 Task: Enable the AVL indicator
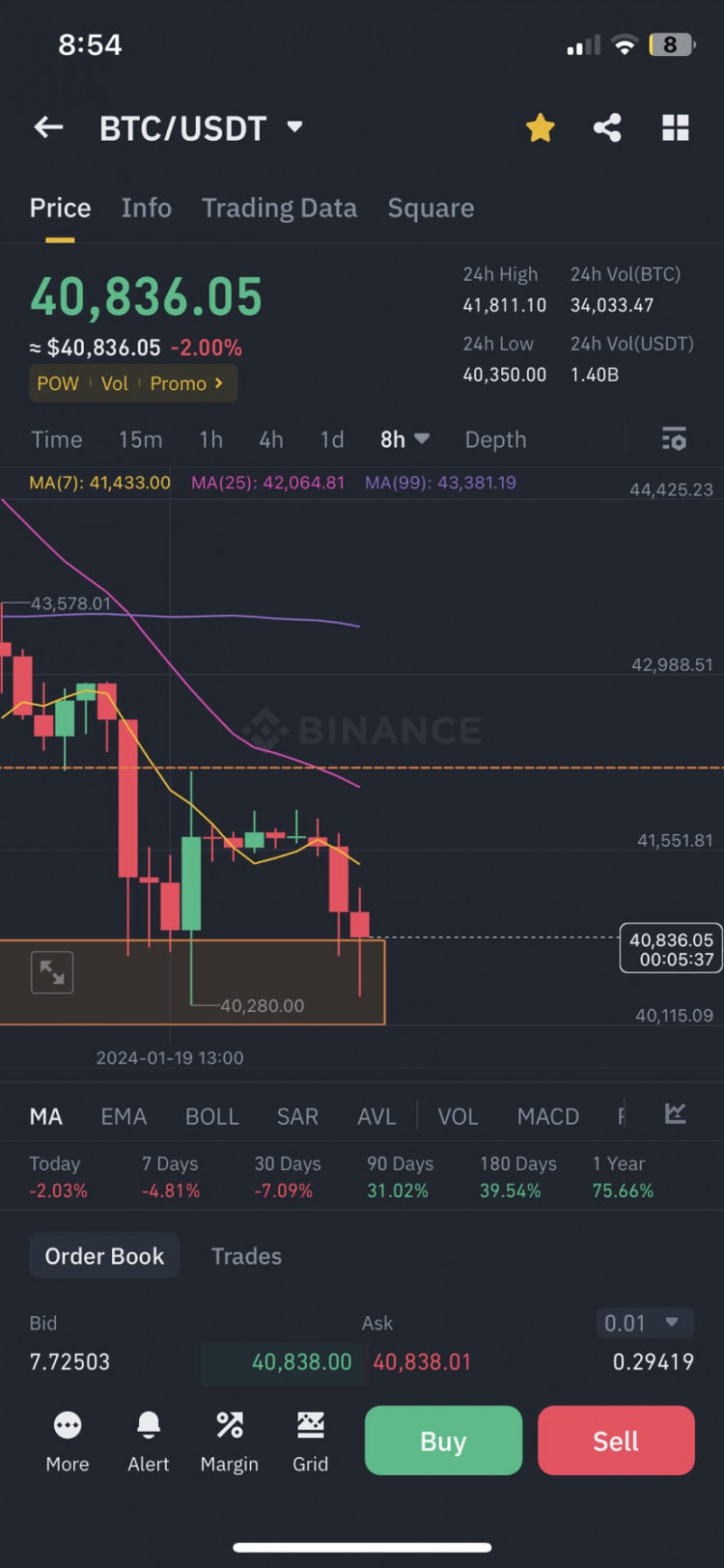click(x=376, y=1116)
